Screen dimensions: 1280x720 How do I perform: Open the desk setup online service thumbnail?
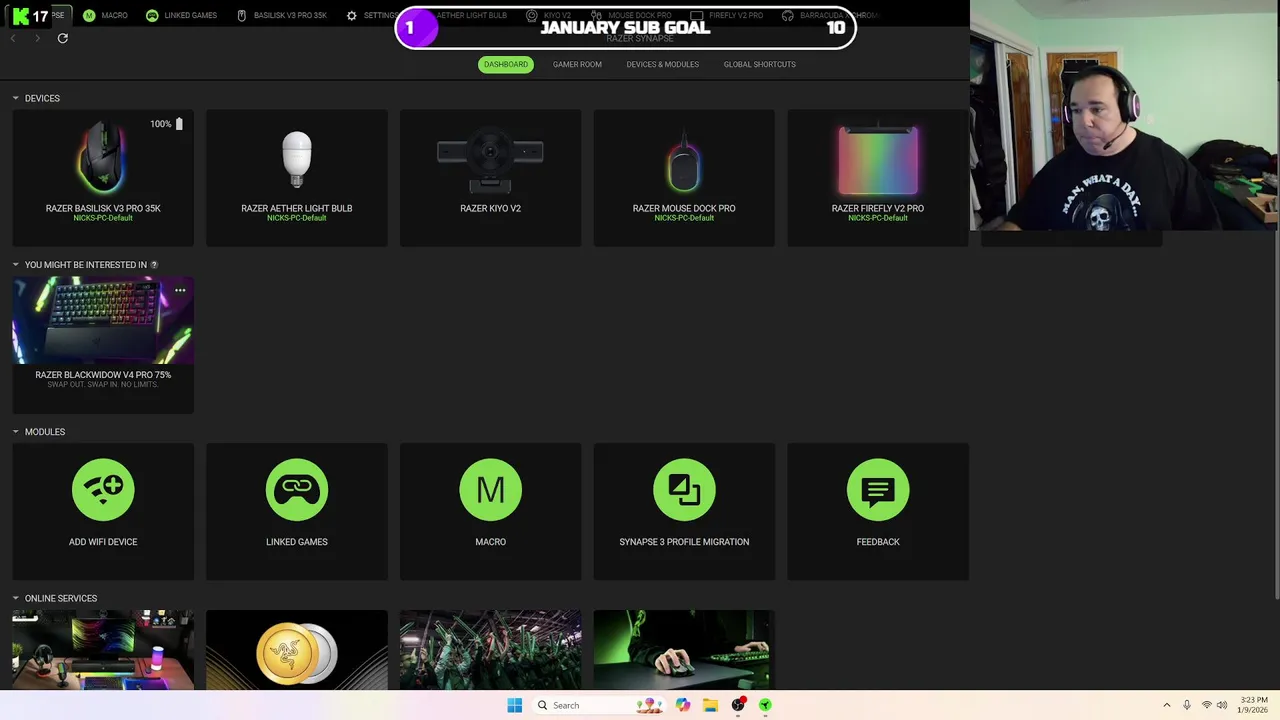click(103, 650)
